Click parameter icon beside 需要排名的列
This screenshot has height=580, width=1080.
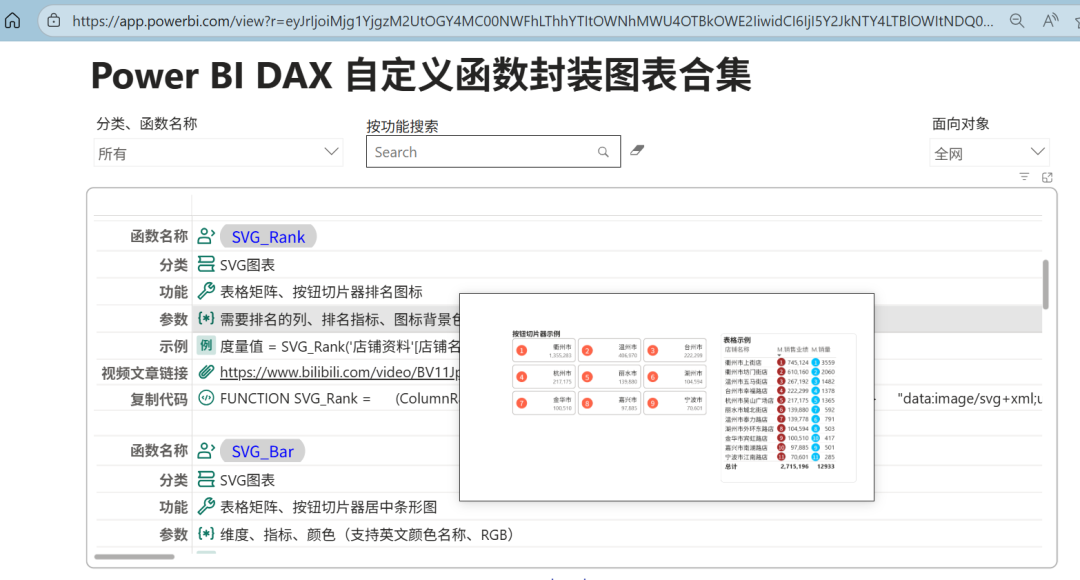[x=206, y=318]
